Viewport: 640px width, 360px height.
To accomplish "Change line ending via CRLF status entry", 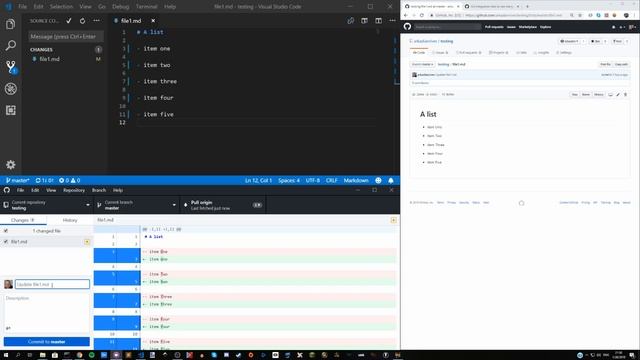I will pyautogui.click(x=331, y=180).
